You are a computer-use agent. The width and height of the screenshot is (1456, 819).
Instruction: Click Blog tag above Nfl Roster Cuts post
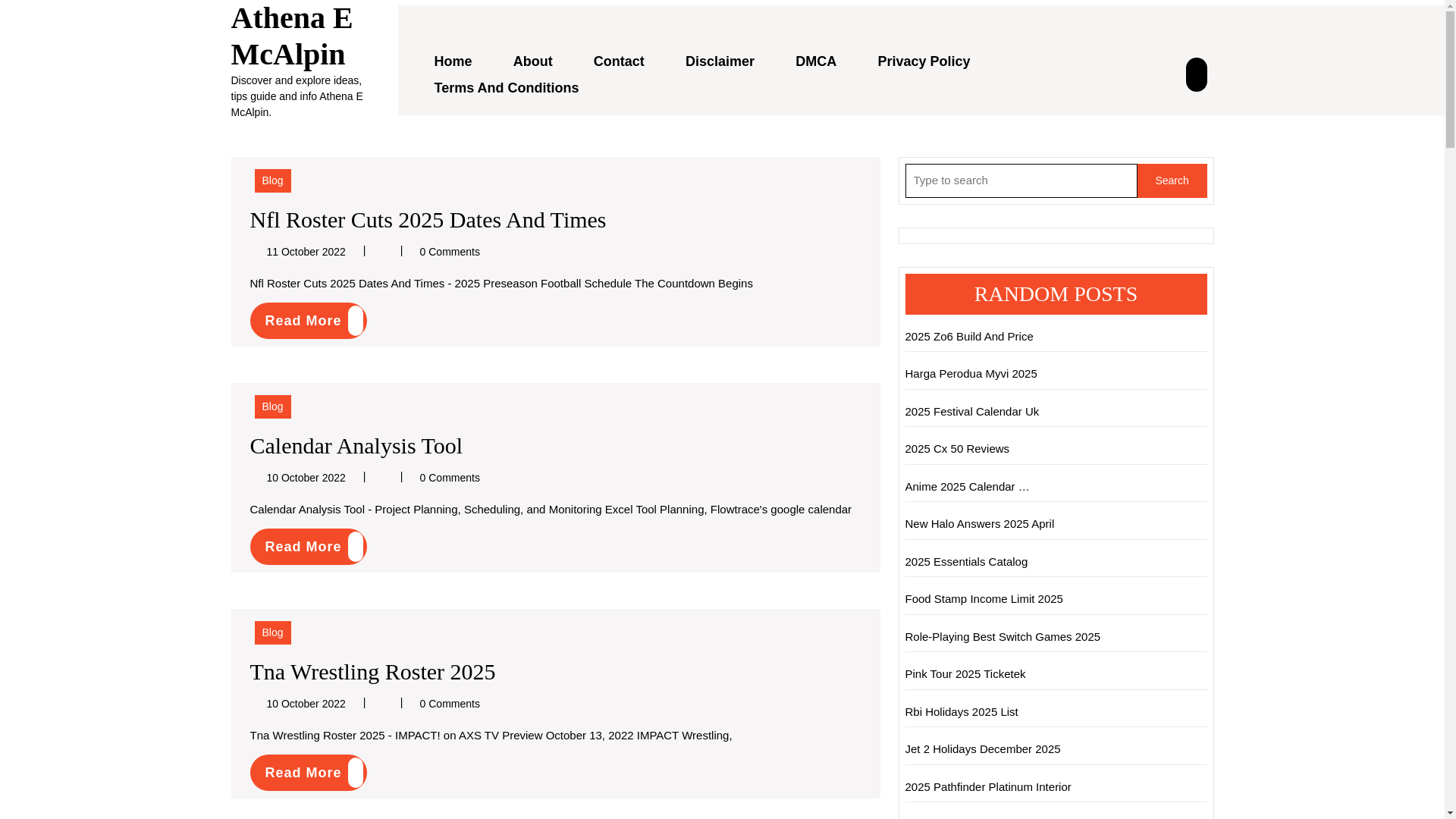coord(272,180)
